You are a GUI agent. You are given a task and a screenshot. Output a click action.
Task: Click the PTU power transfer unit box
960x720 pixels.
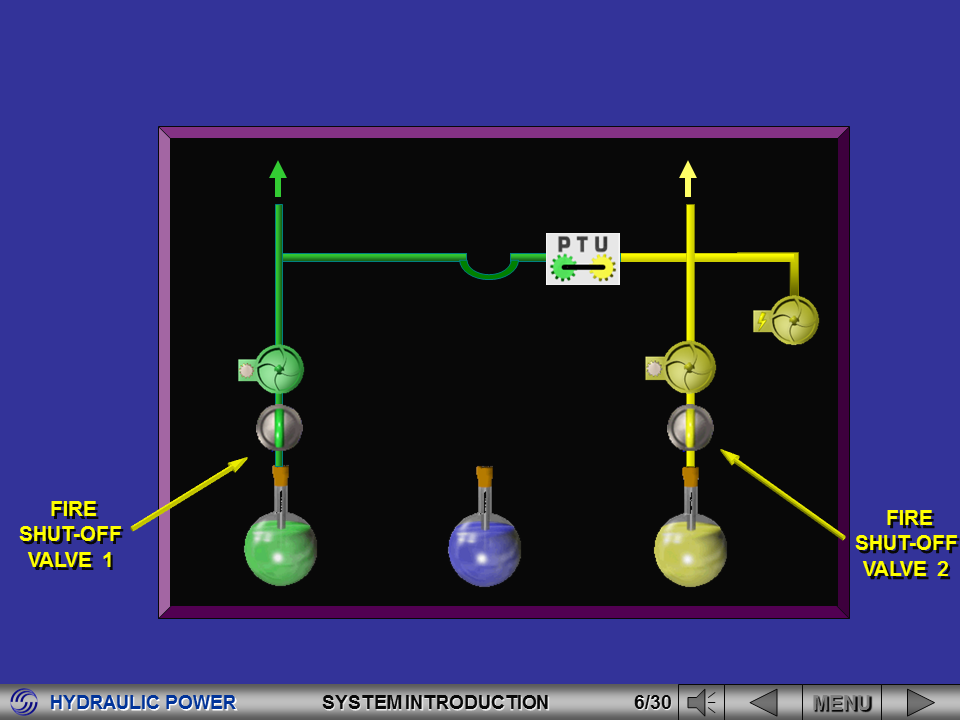[x=583, y=258]
